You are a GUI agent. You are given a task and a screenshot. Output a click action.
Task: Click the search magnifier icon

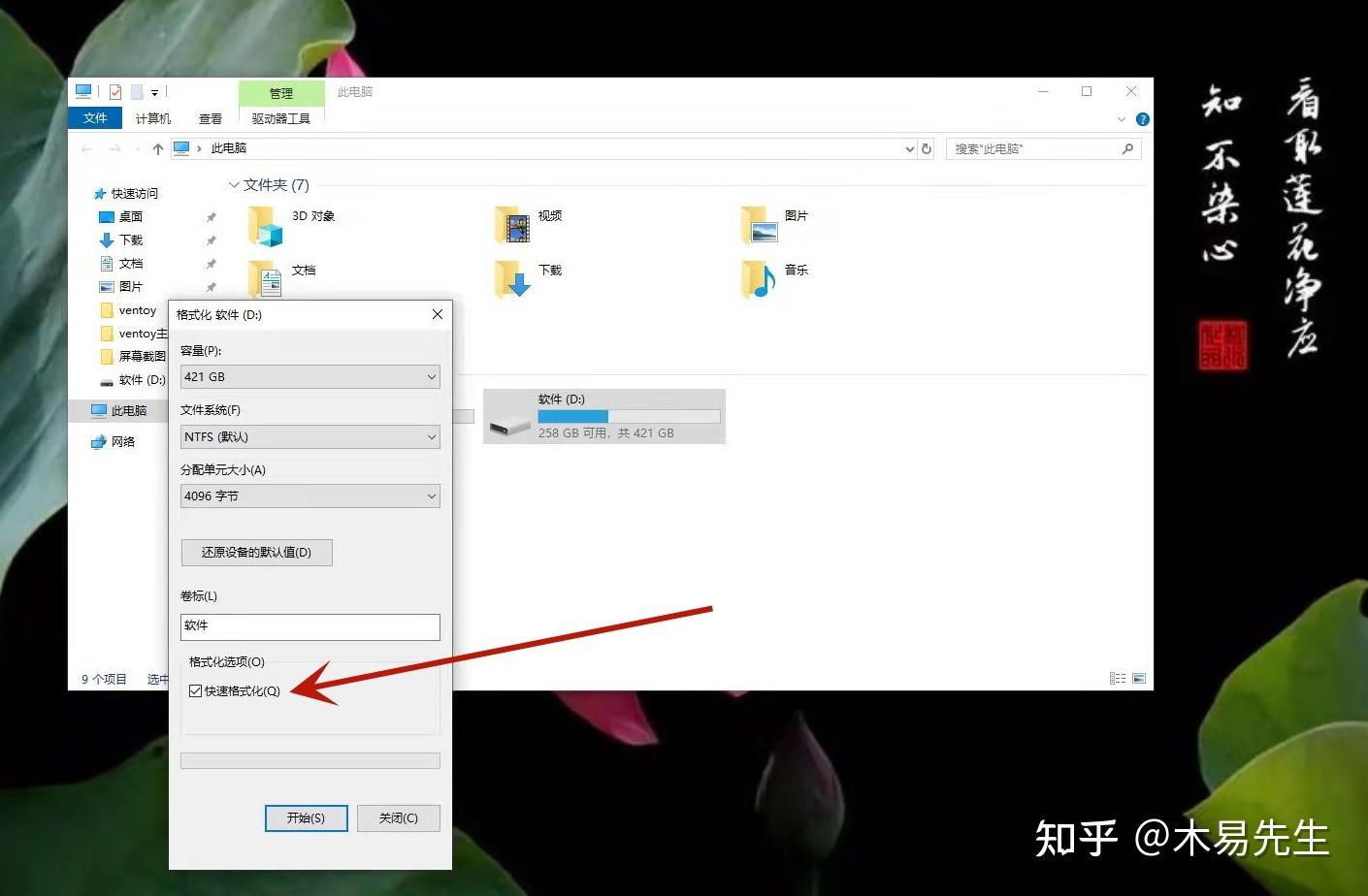[1126, 148]
